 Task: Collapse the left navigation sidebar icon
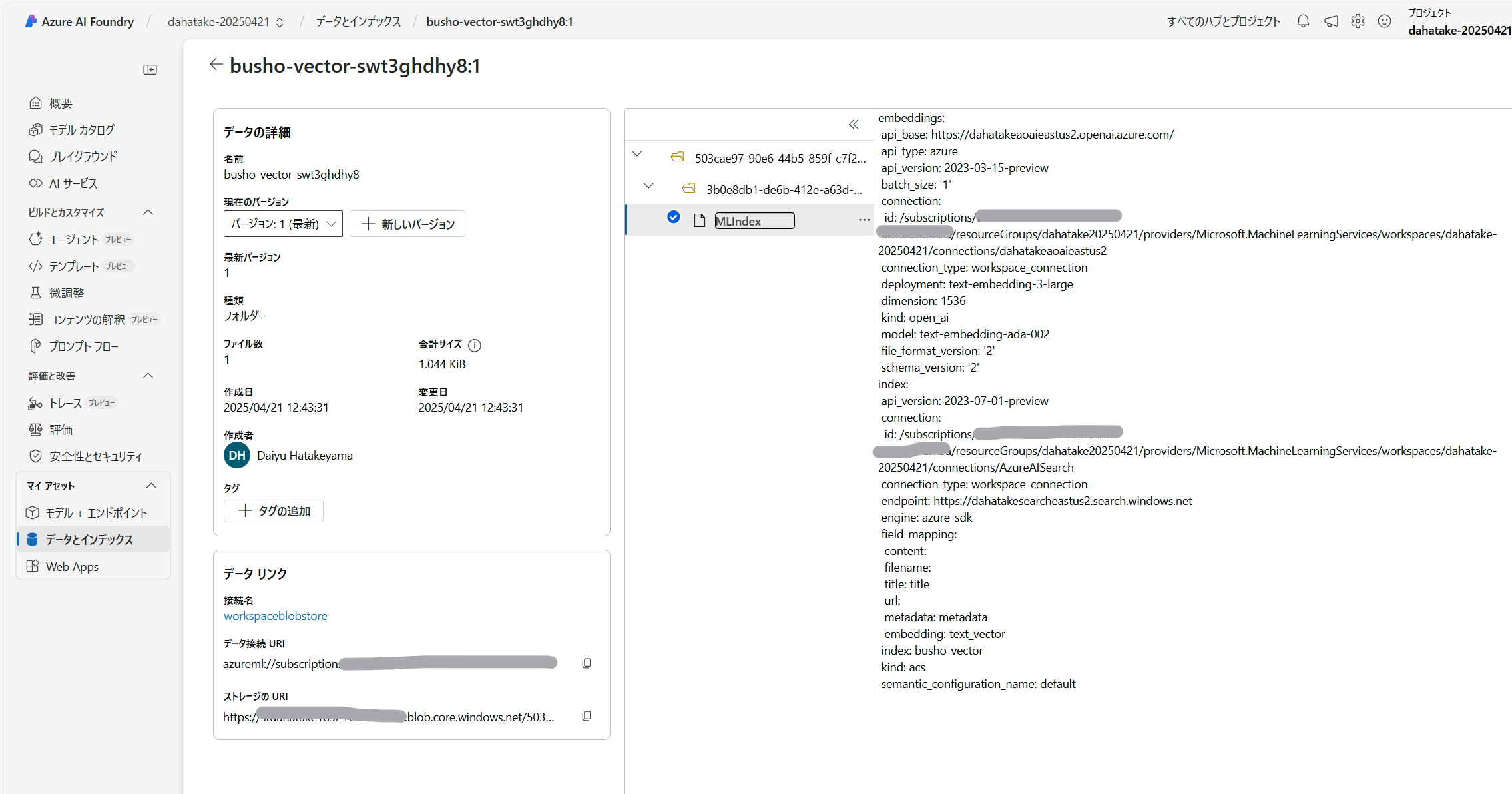[x=150, y=70]
